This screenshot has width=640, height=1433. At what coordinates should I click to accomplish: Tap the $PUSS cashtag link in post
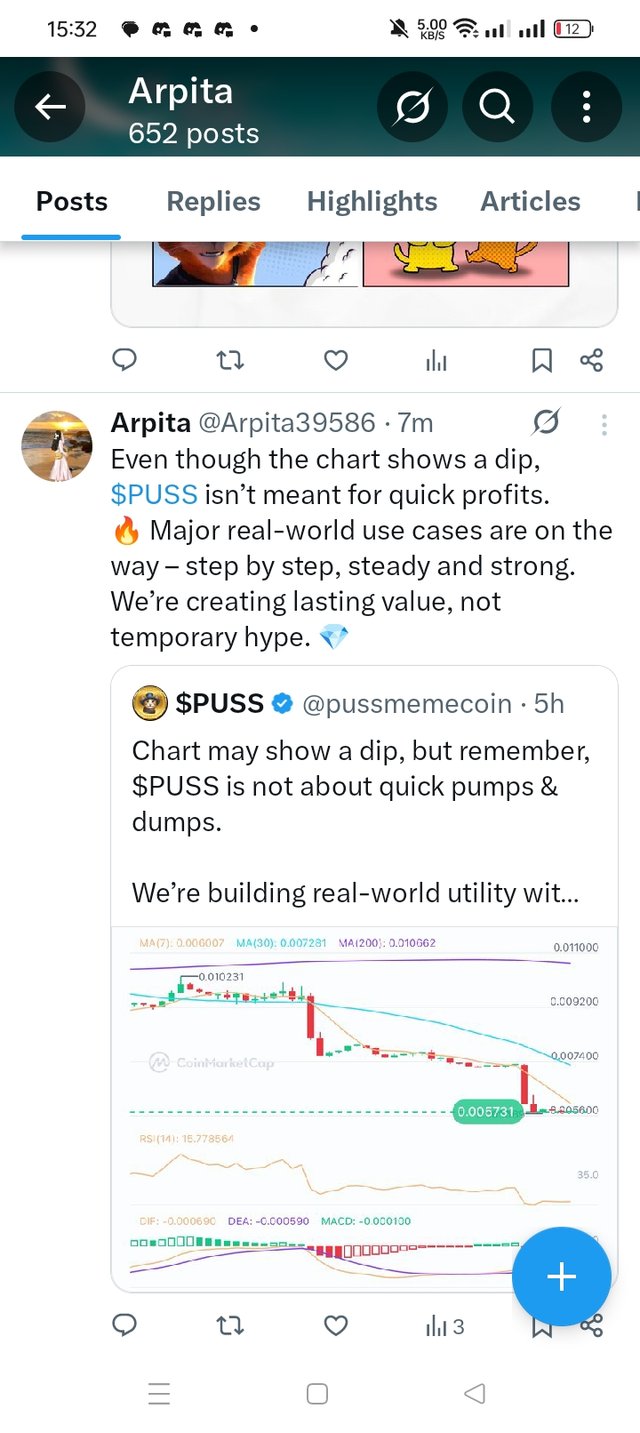pyautogui.click(x=153, y=493)
